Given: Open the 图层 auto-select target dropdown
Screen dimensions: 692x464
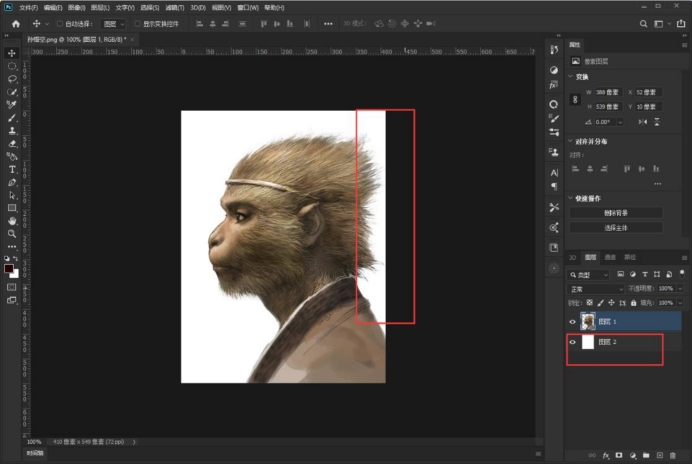Looking at the screenshot, I should pyautogui.click(x=113, y=24).
